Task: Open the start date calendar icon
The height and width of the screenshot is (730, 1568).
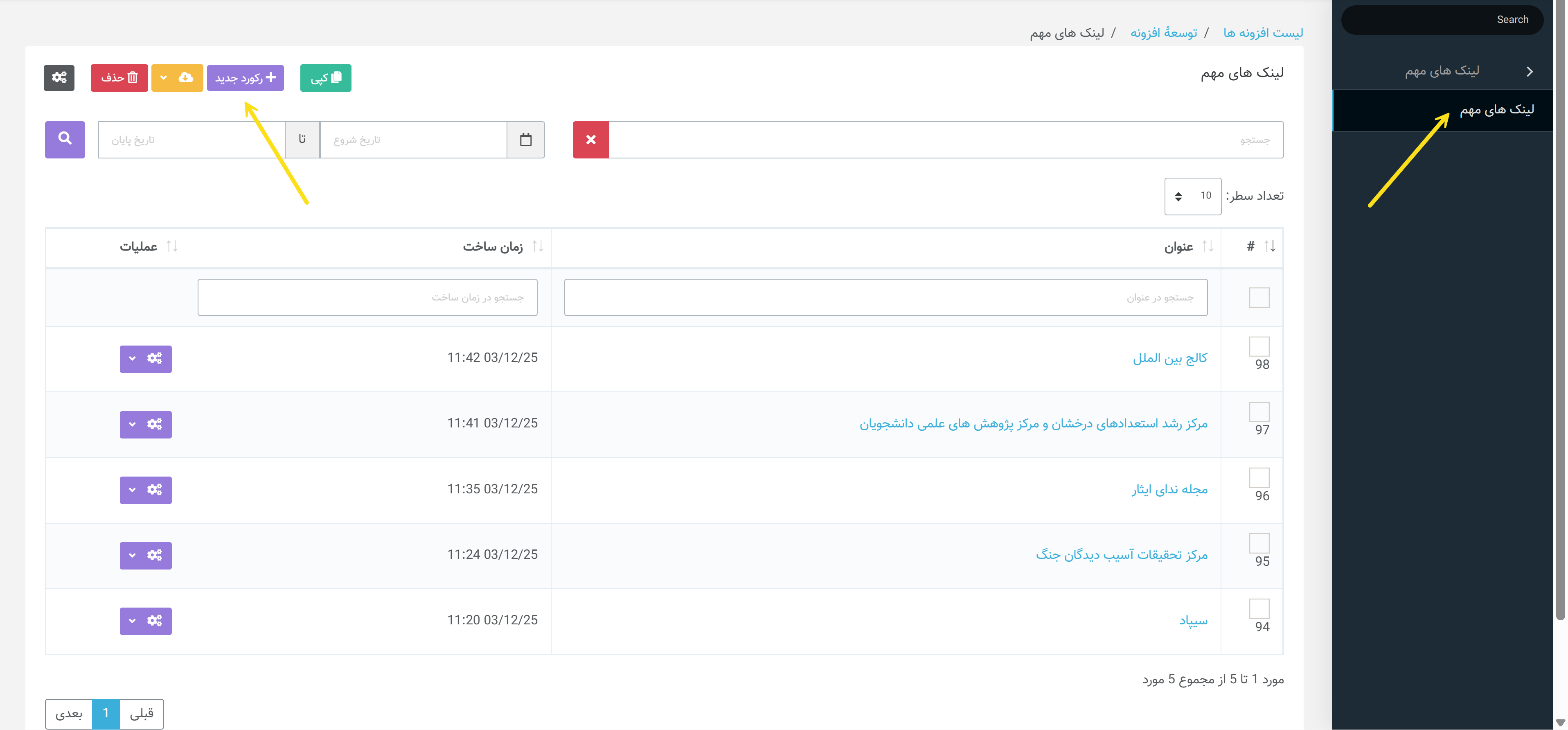Action: (525, 140)
